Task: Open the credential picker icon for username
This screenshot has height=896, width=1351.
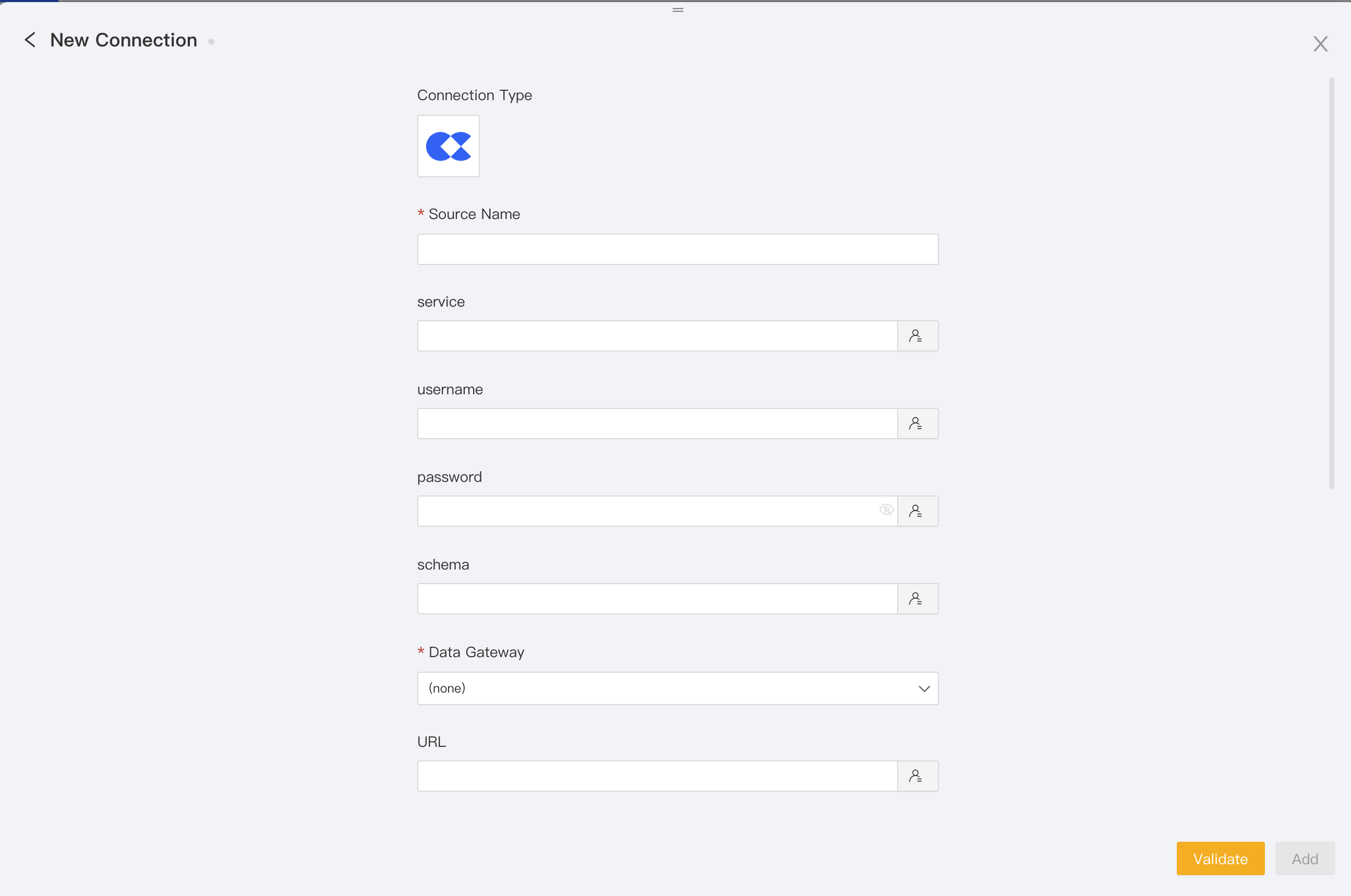Action: pyautogui.click(x=916, y=423)
